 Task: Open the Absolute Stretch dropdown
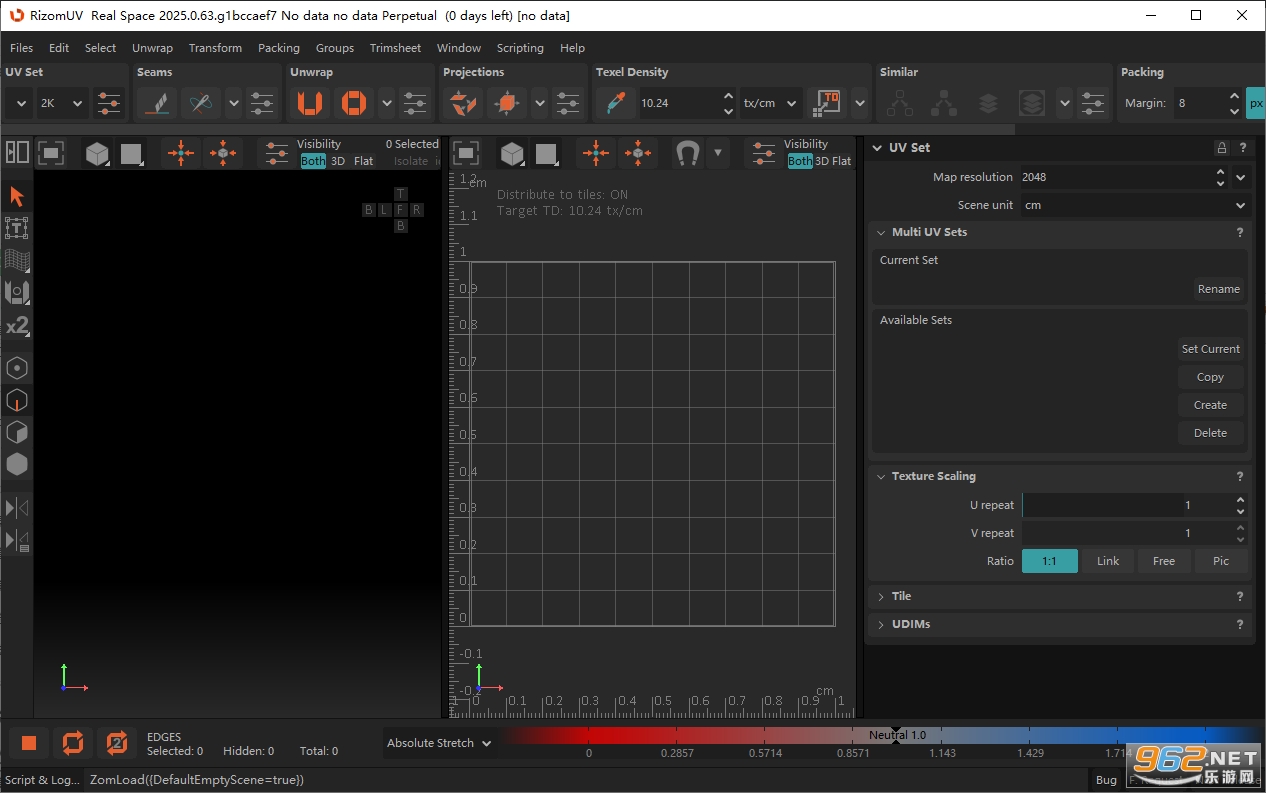pyautogui.click(x=440, y=743)
